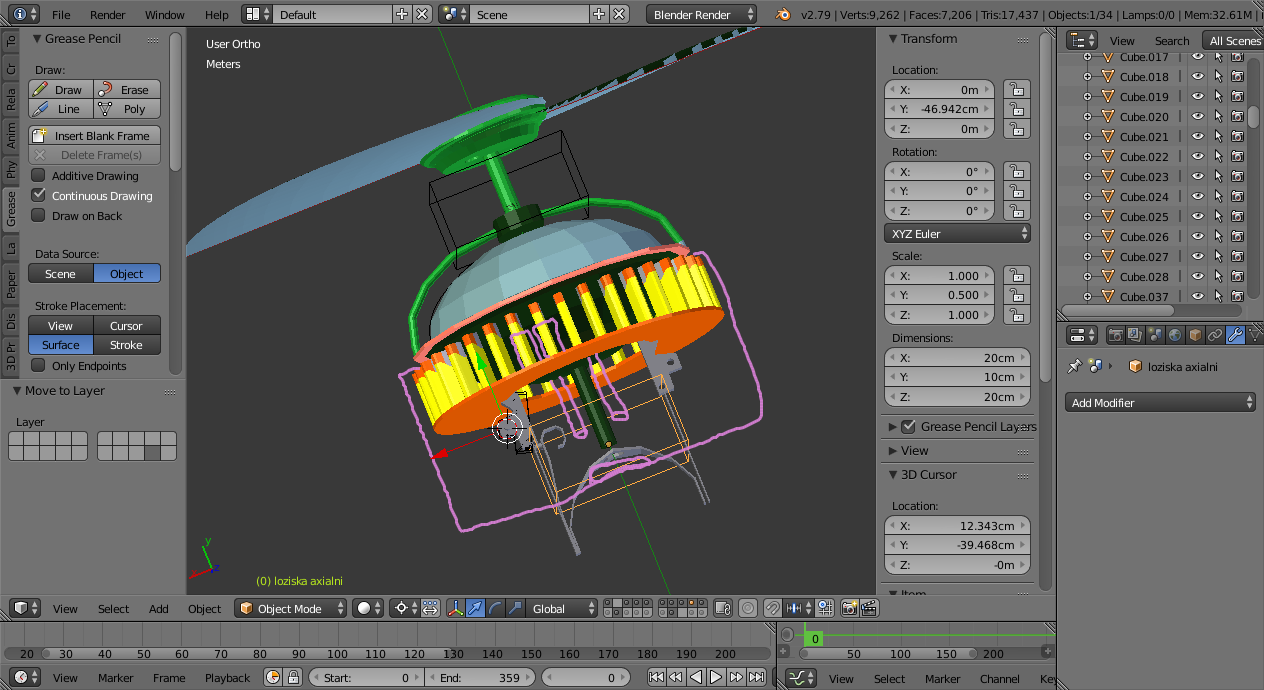Viewport: 1264px width, 690px height.
Task: Collapse the Move to Layer panel
Action: click(x=16, y=391)
